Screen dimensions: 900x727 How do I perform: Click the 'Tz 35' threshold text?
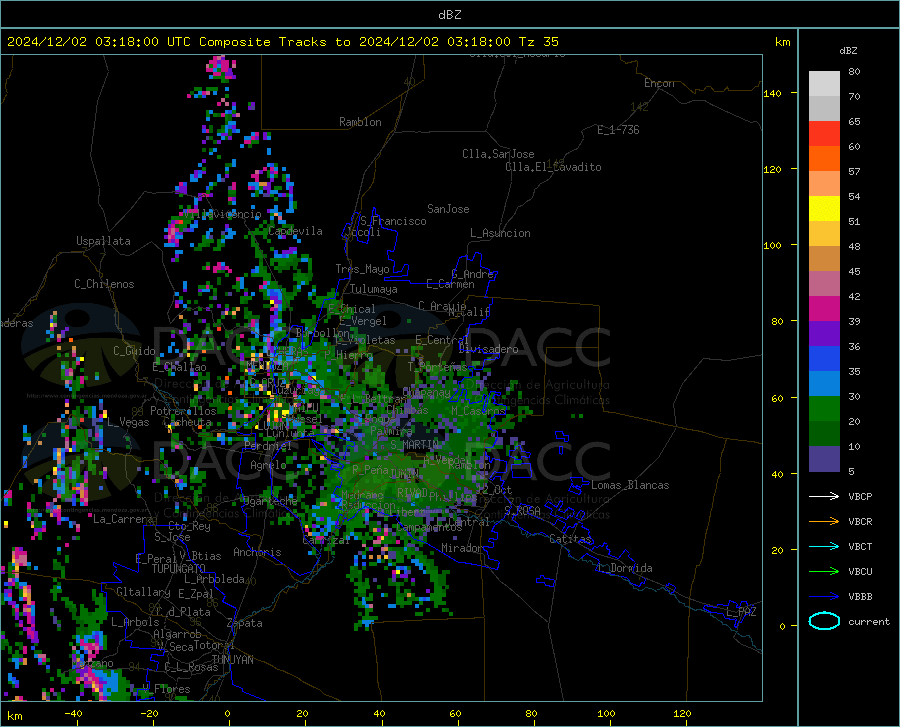pyautogui.click(x=539, y=42)
